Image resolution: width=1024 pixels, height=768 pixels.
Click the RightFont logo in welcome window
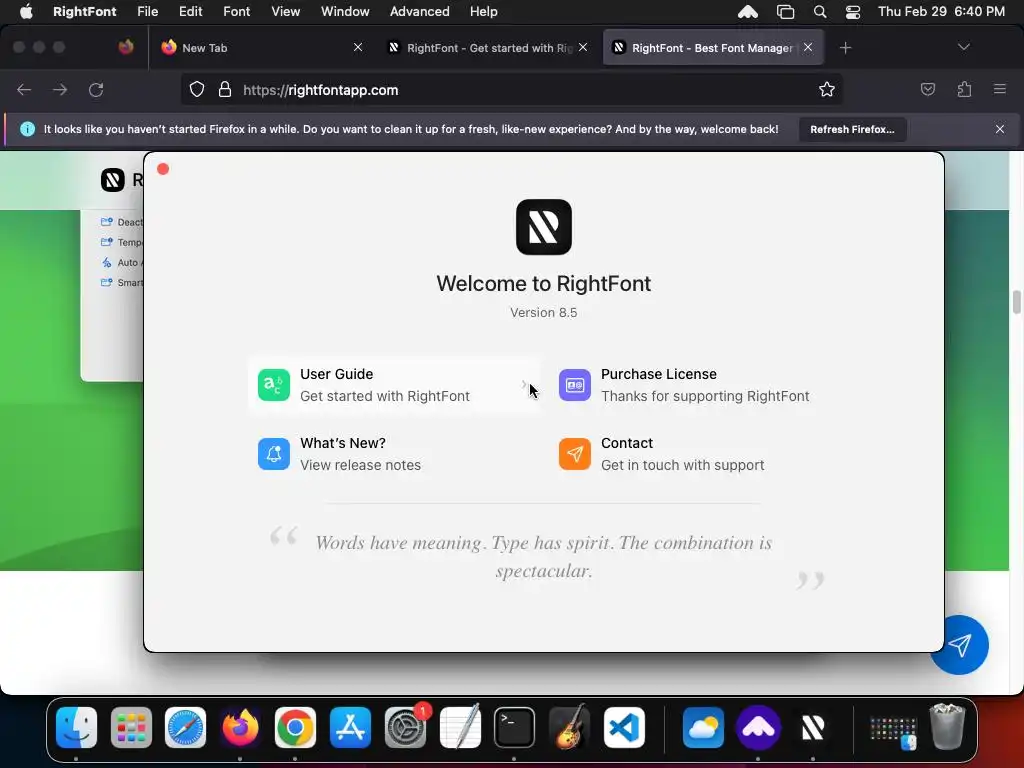[543, 227]
